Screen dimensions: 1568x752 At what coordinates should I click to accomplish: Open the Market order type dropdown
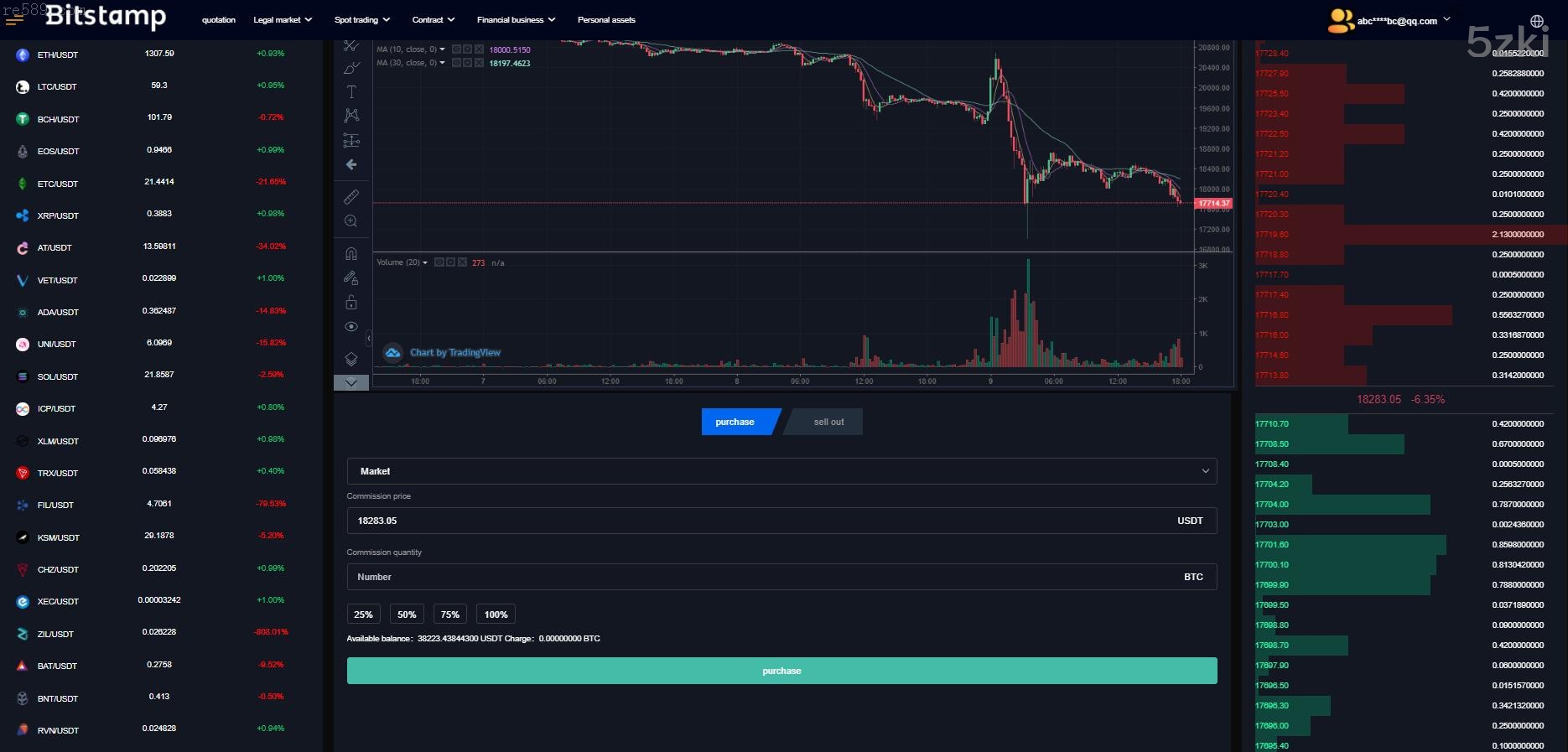781,471
